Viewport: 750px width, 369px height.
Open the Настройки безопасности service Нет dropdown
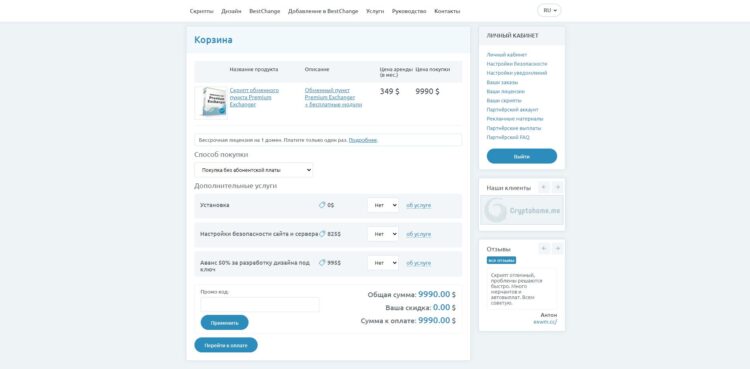(383, 234)
